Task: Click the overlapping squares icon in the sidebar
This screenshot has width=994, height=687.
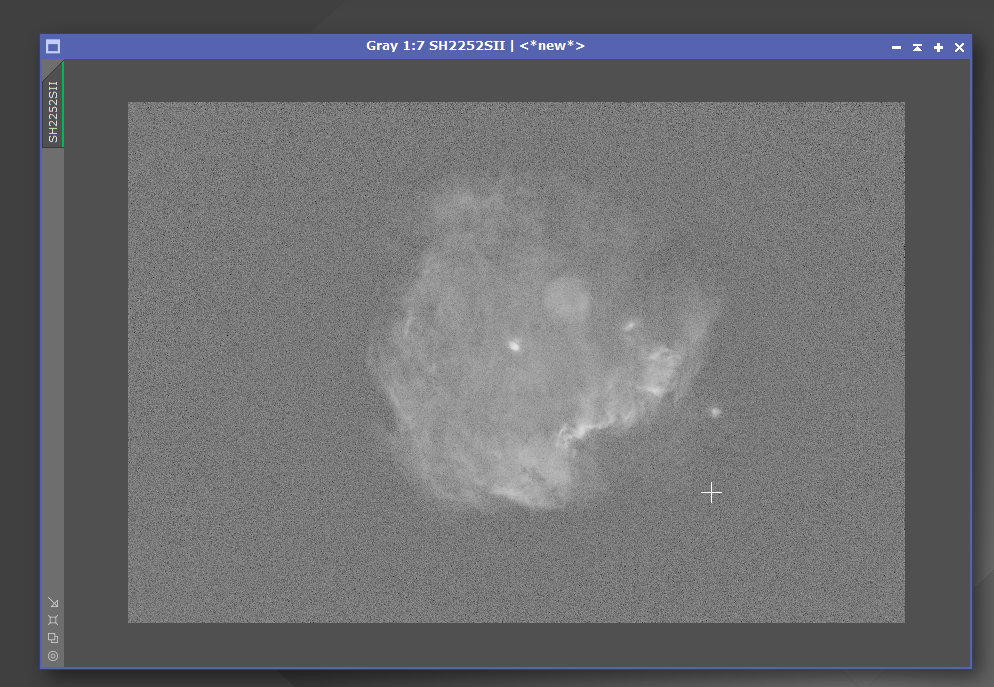Action: pyautogui.click(x=53, y=638)
